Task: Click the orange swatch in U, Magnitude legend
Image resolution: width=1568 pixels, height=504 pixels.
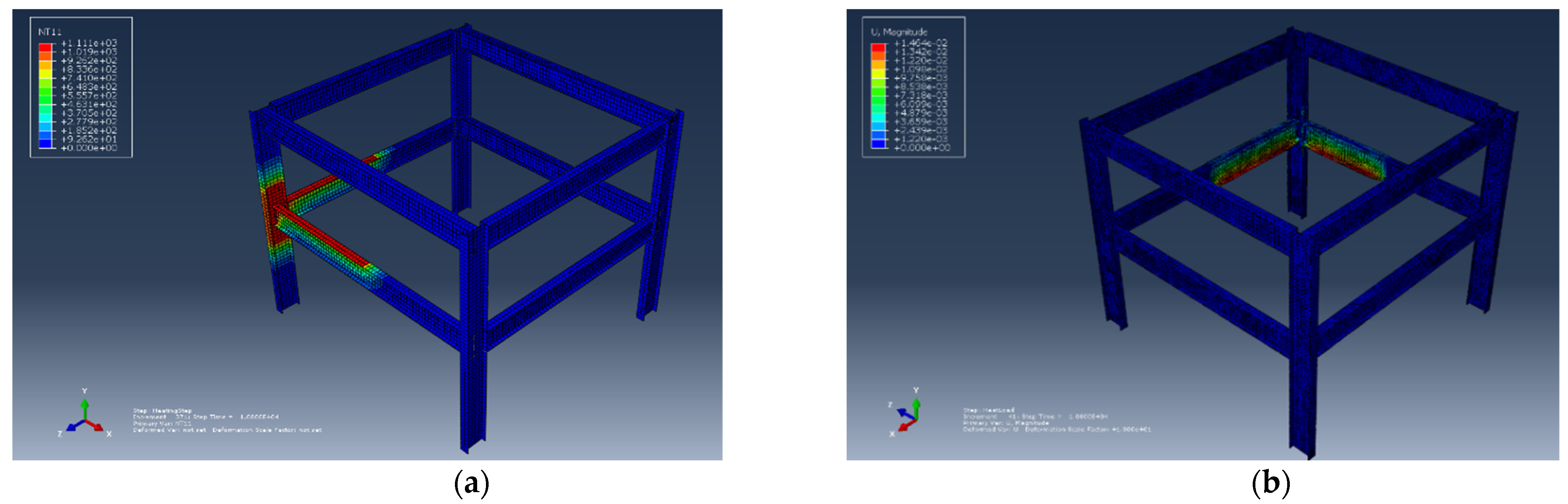Action: click(x=878, y=56)
